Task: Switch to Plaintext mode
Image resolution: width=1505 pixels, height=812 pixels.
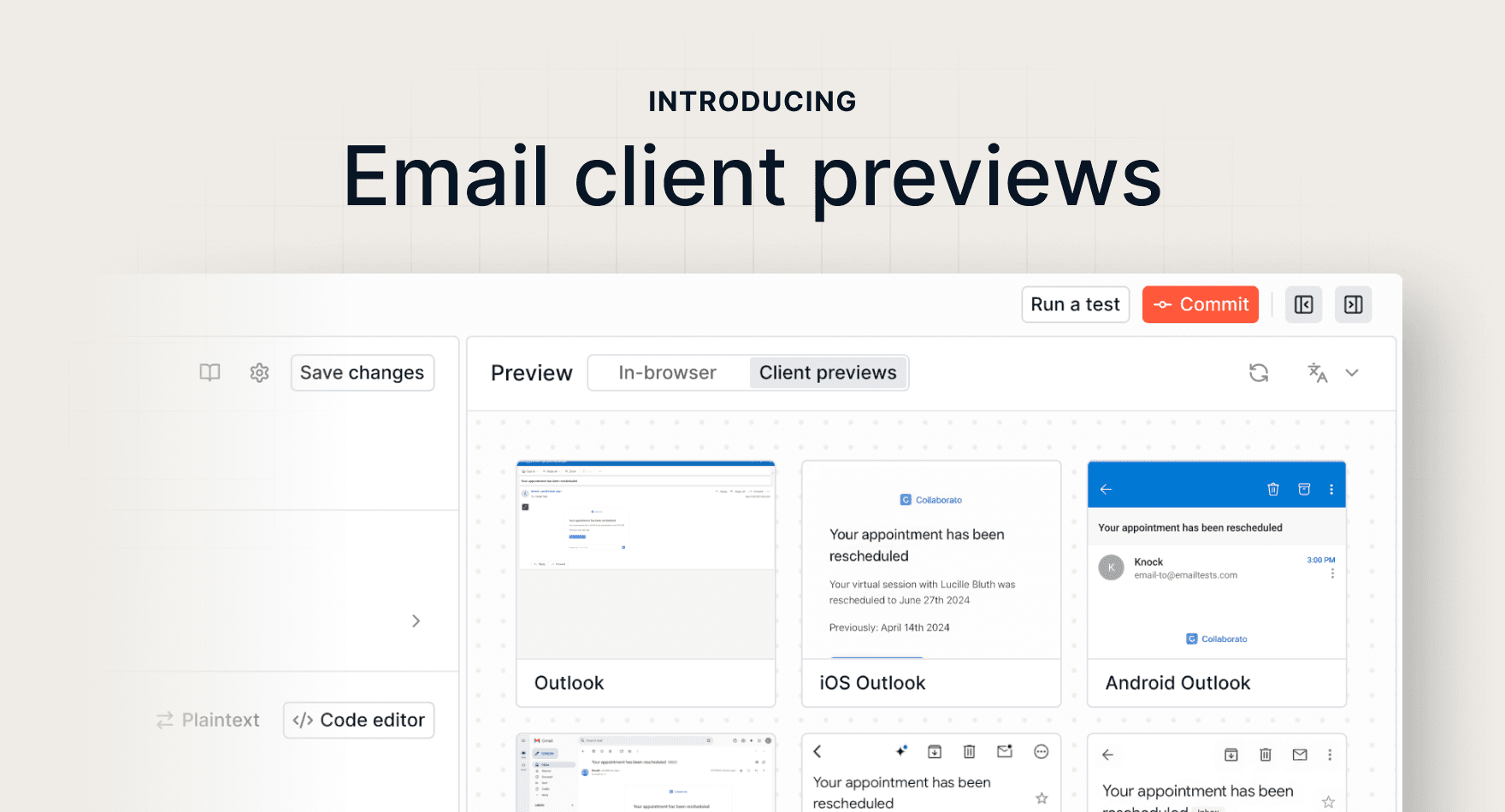Action: point(207,720)
